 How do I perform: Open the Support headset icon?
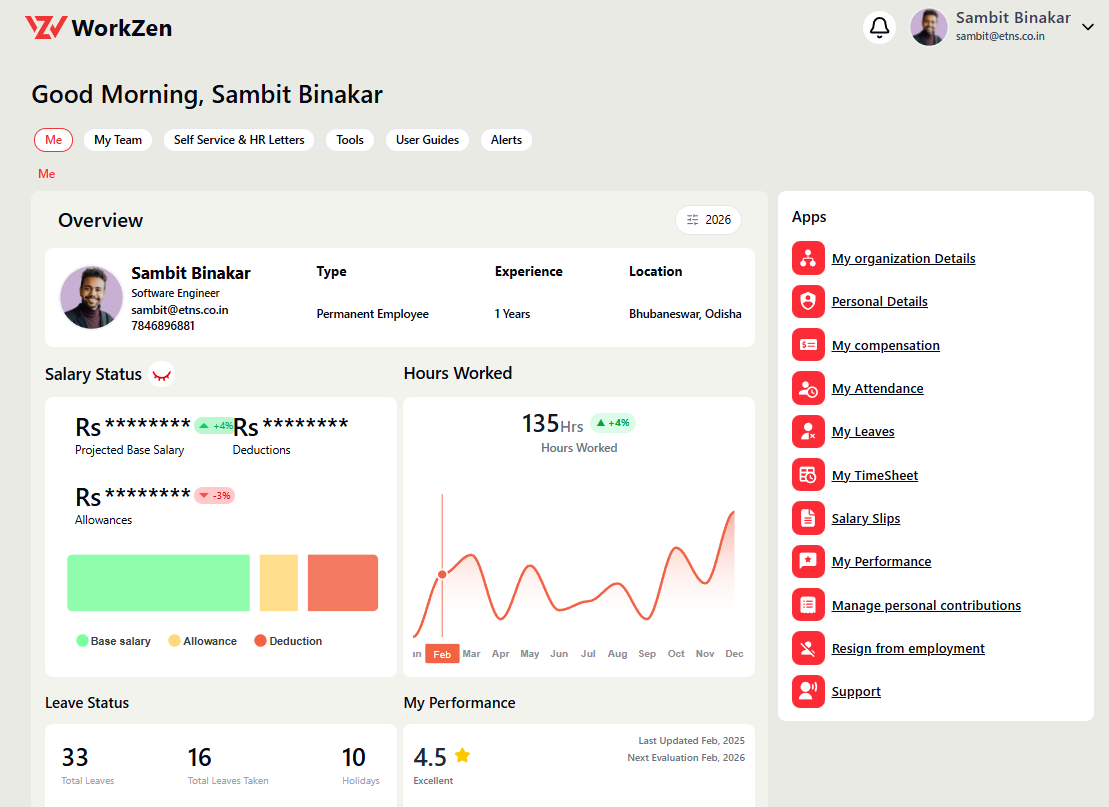(808, 691)
